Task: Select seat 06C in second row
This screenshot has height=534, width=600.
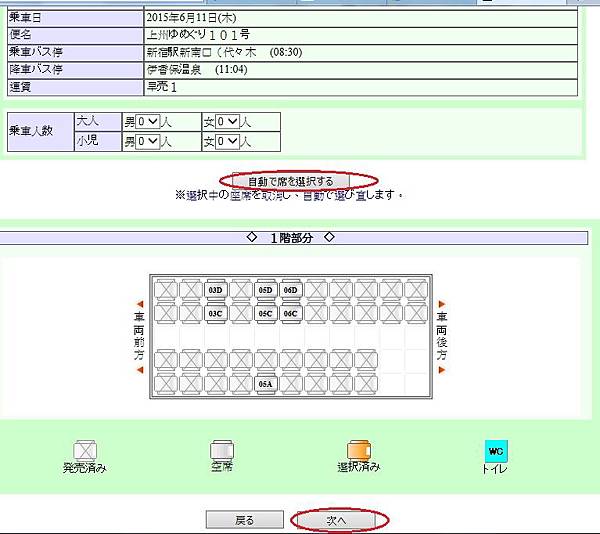Action: (290, 314)
